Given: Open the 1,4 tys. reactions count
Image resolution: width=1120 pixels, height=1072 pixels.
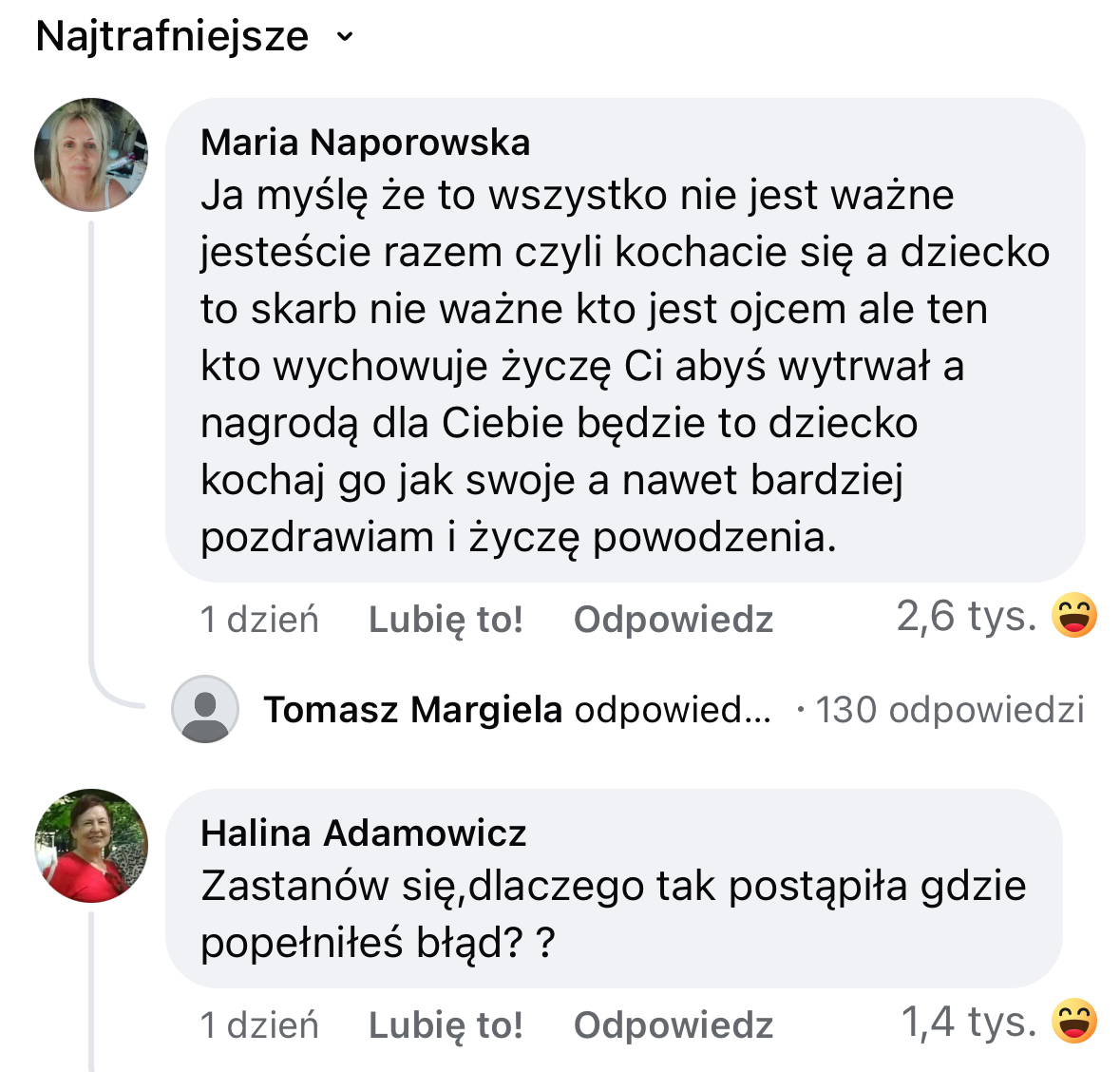Looking at the screenshot, I should click(x=968, y=1023).
